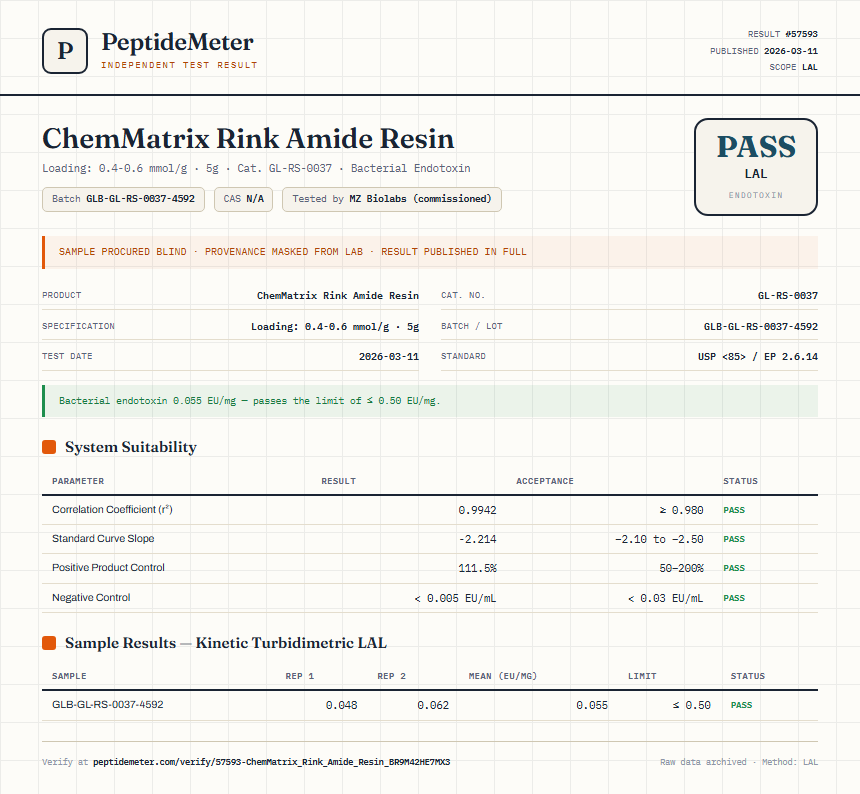Click the RESULT #57593 text
The image size is (860, 794).
(783, 34)
